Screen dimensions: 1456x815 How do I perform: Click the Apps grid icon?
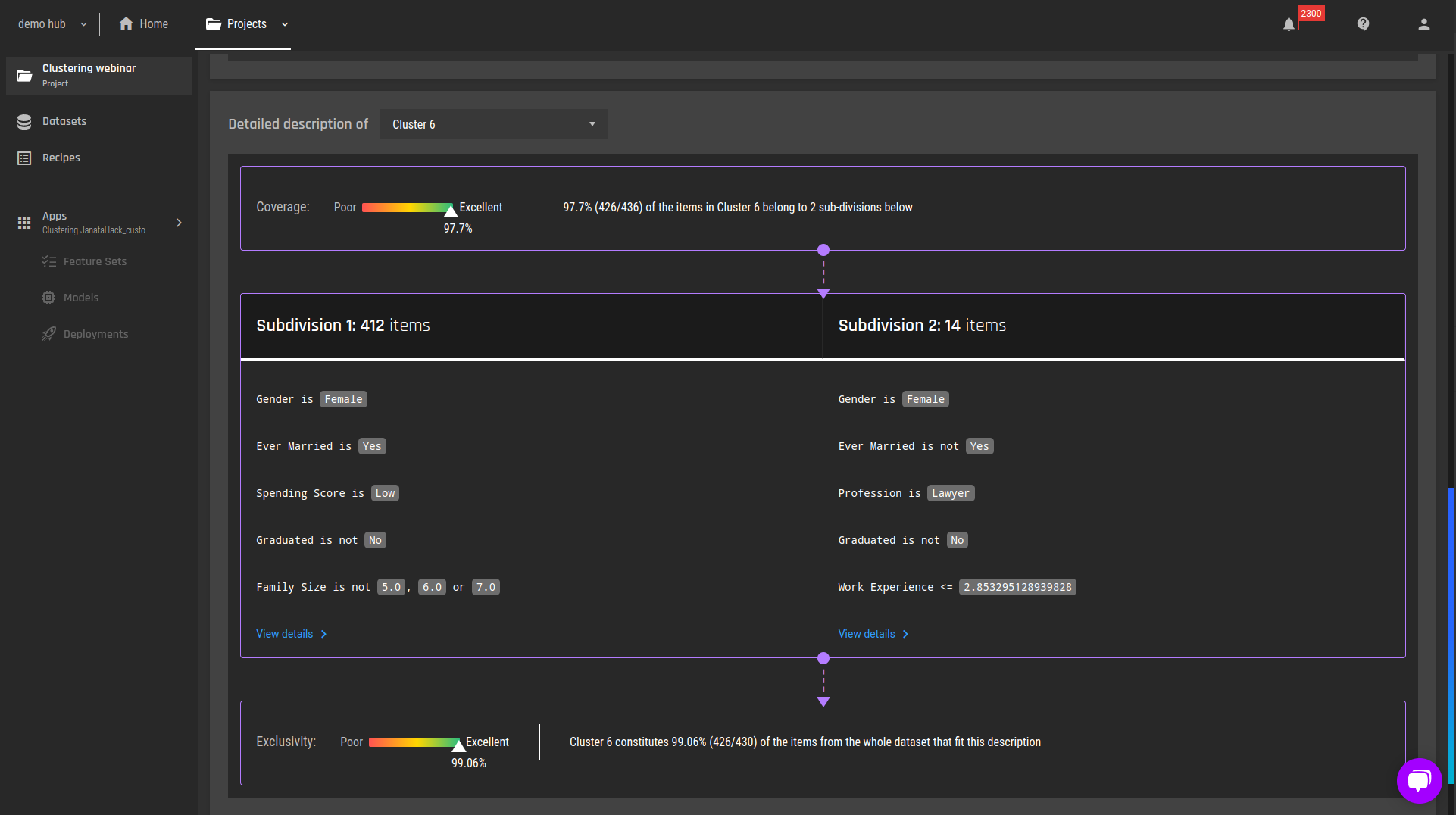(x=24, y=223)
